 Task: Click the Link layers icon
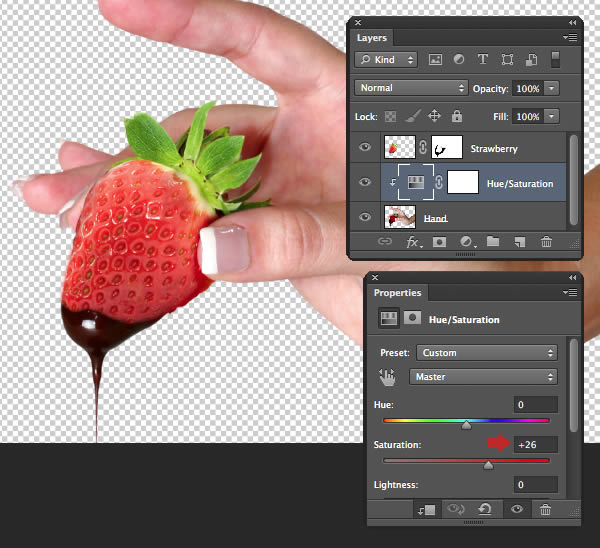tap(385, 241)
